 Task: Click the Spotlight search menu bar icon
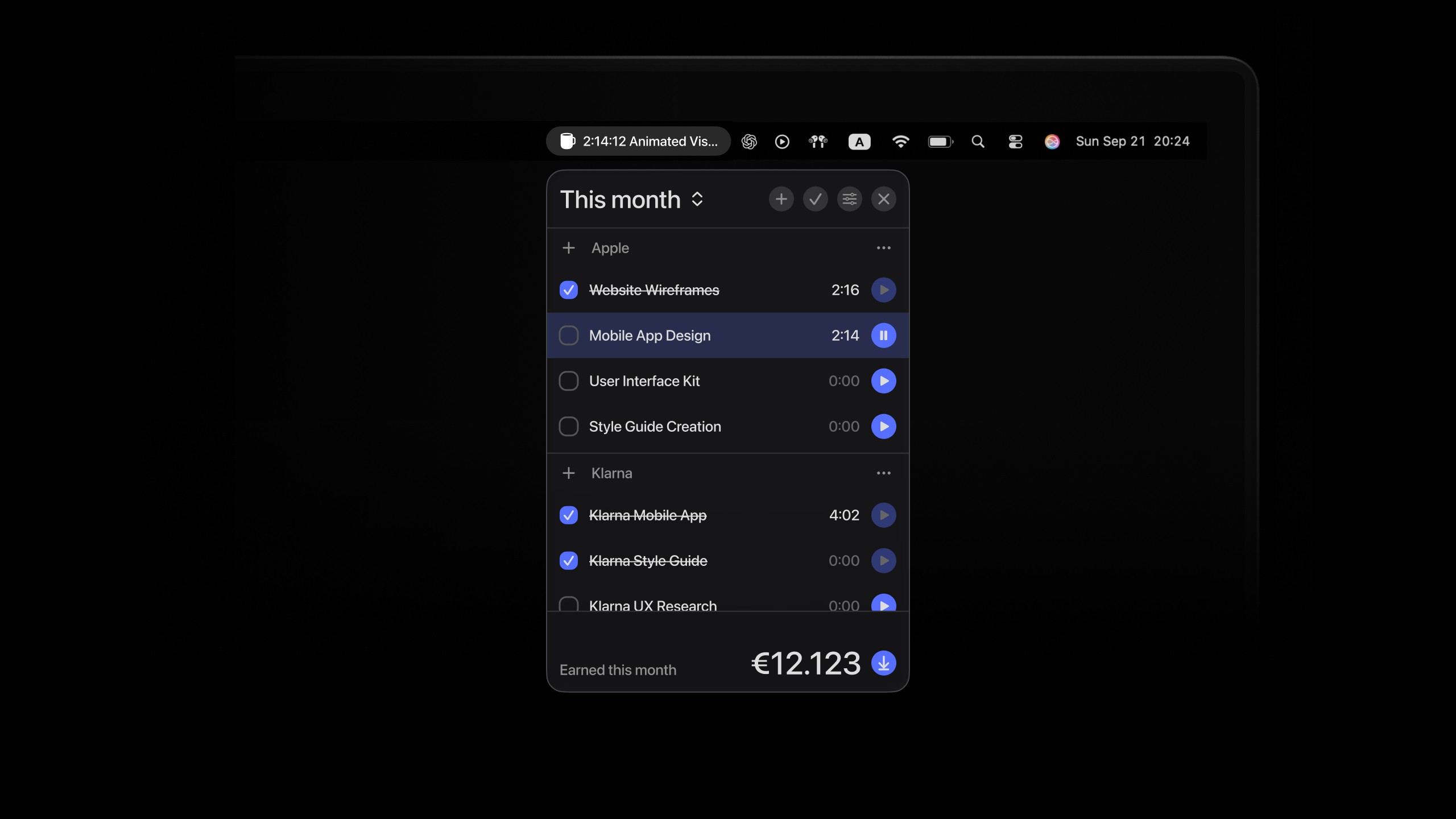click(978, 142)
